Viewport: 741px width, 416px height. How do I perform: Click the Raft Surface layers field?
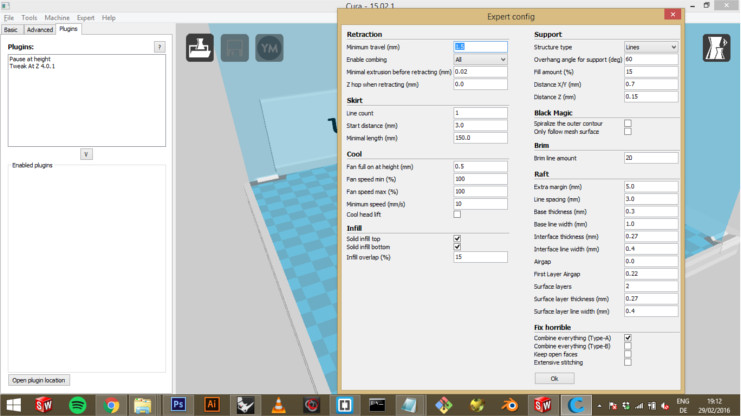[651, 286]
